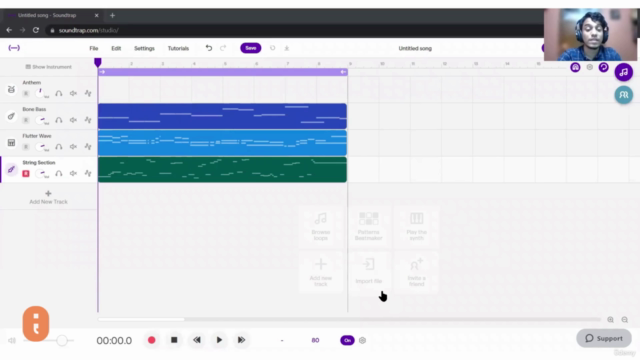Select the Flutter Wave synth icon

[11, 143]
